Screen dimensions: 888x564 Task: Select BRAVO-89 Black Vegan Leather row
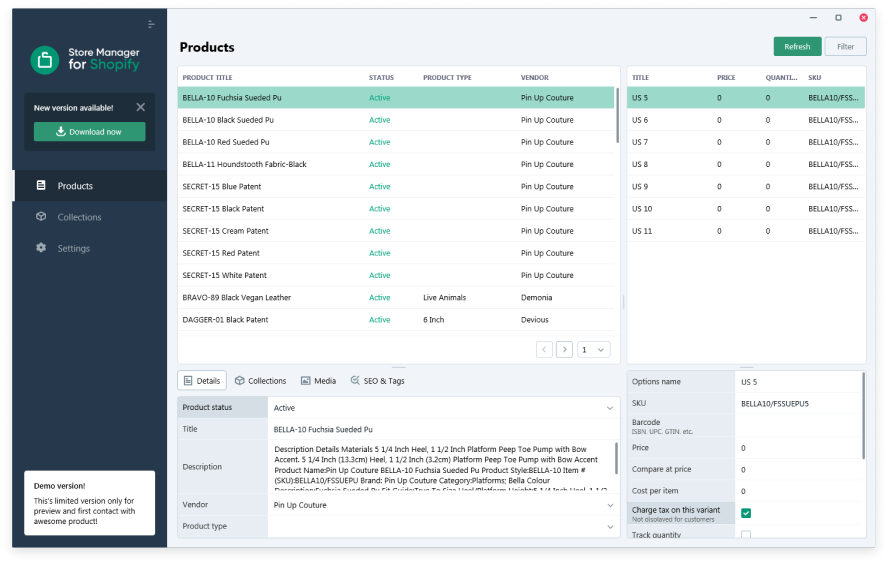(x=396, y=297)
